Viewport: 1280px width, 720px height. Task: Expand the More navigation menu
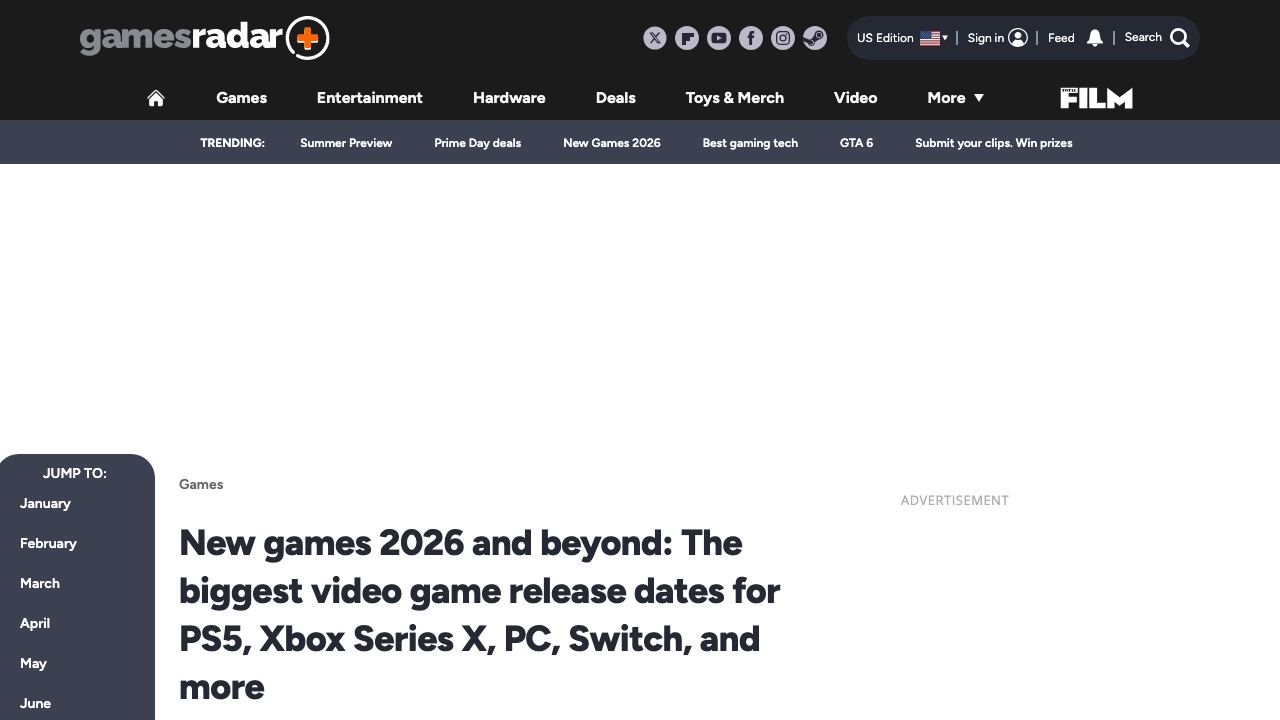pos(955,98)
